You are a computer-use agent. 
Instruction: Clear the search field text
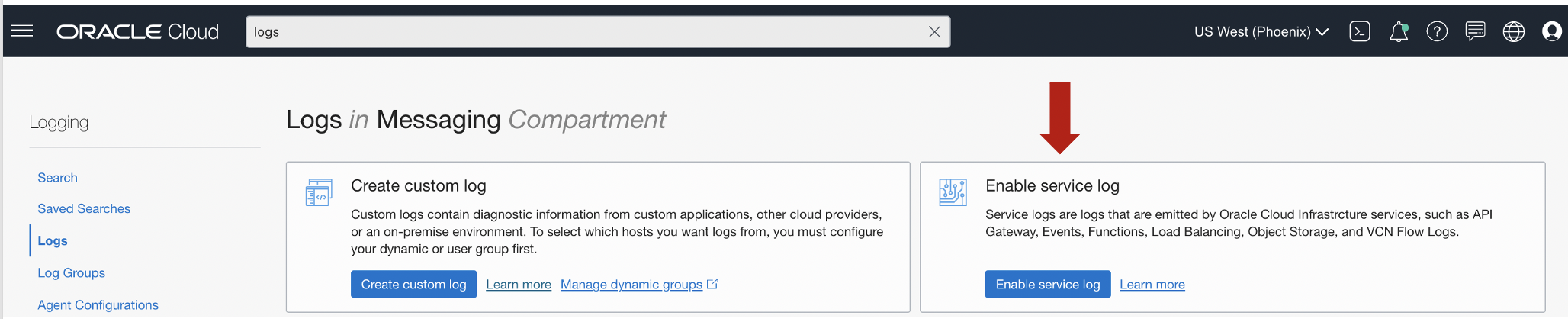(934, 32)
